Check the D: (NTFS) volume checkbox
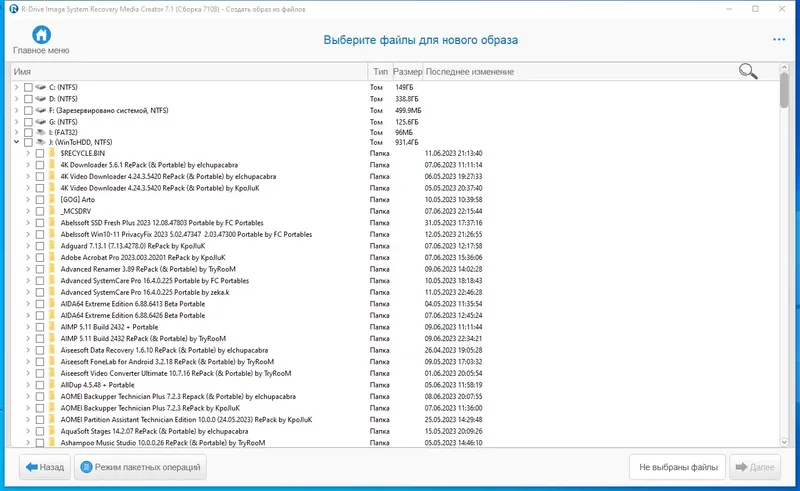The width and height of the screenshot is (800, 491). pos(28,99)
